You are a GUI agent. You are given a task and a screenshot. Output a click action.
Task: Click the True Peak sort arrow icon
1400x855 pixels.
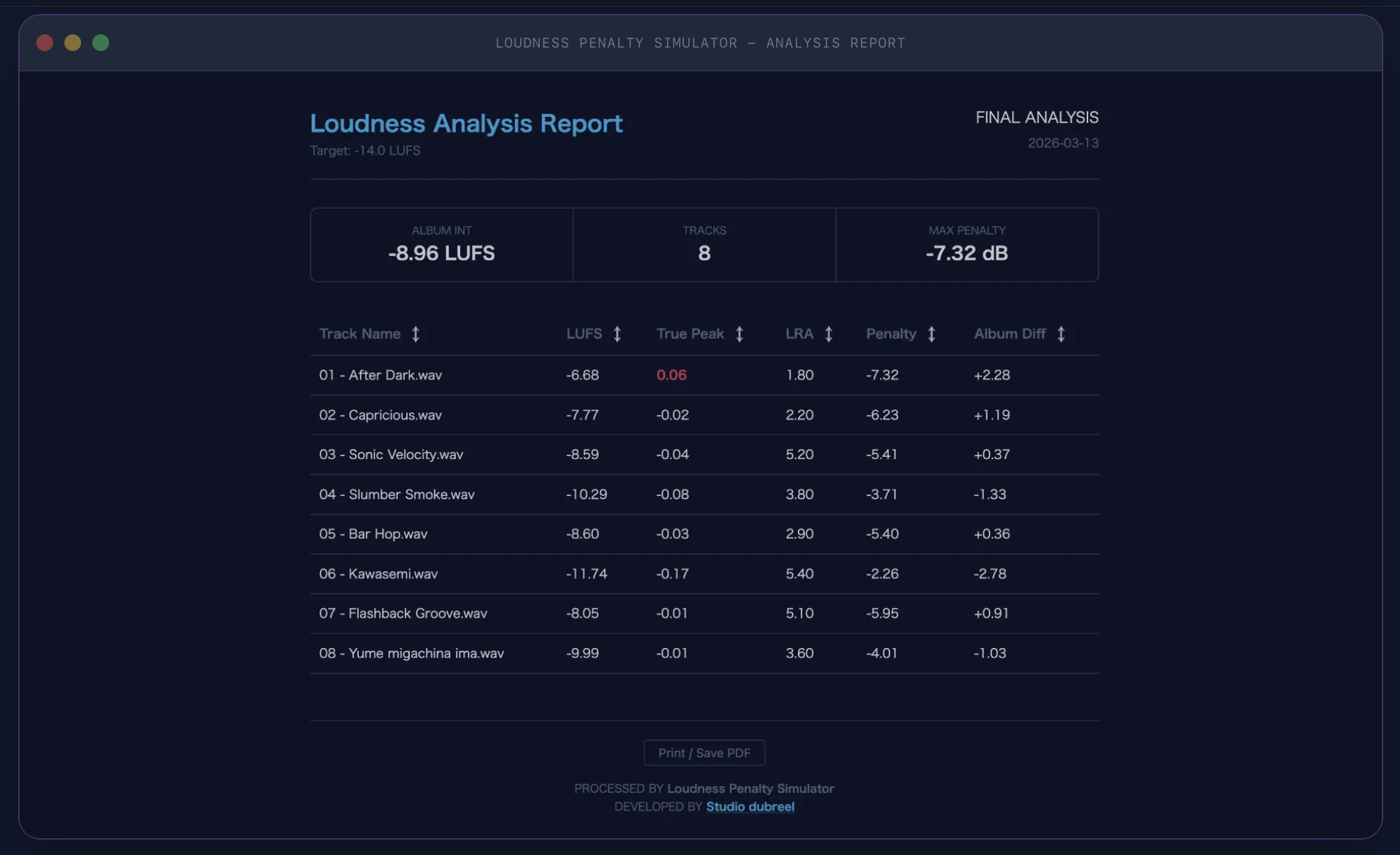739,334
